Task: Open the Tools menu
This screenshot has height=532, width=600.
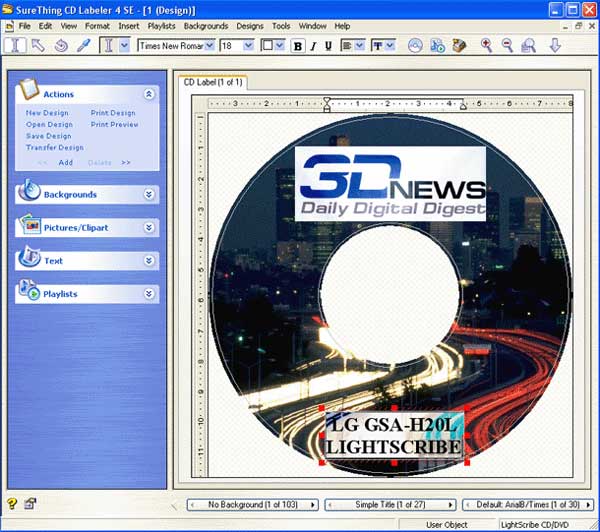Action: tap(281, 26)
